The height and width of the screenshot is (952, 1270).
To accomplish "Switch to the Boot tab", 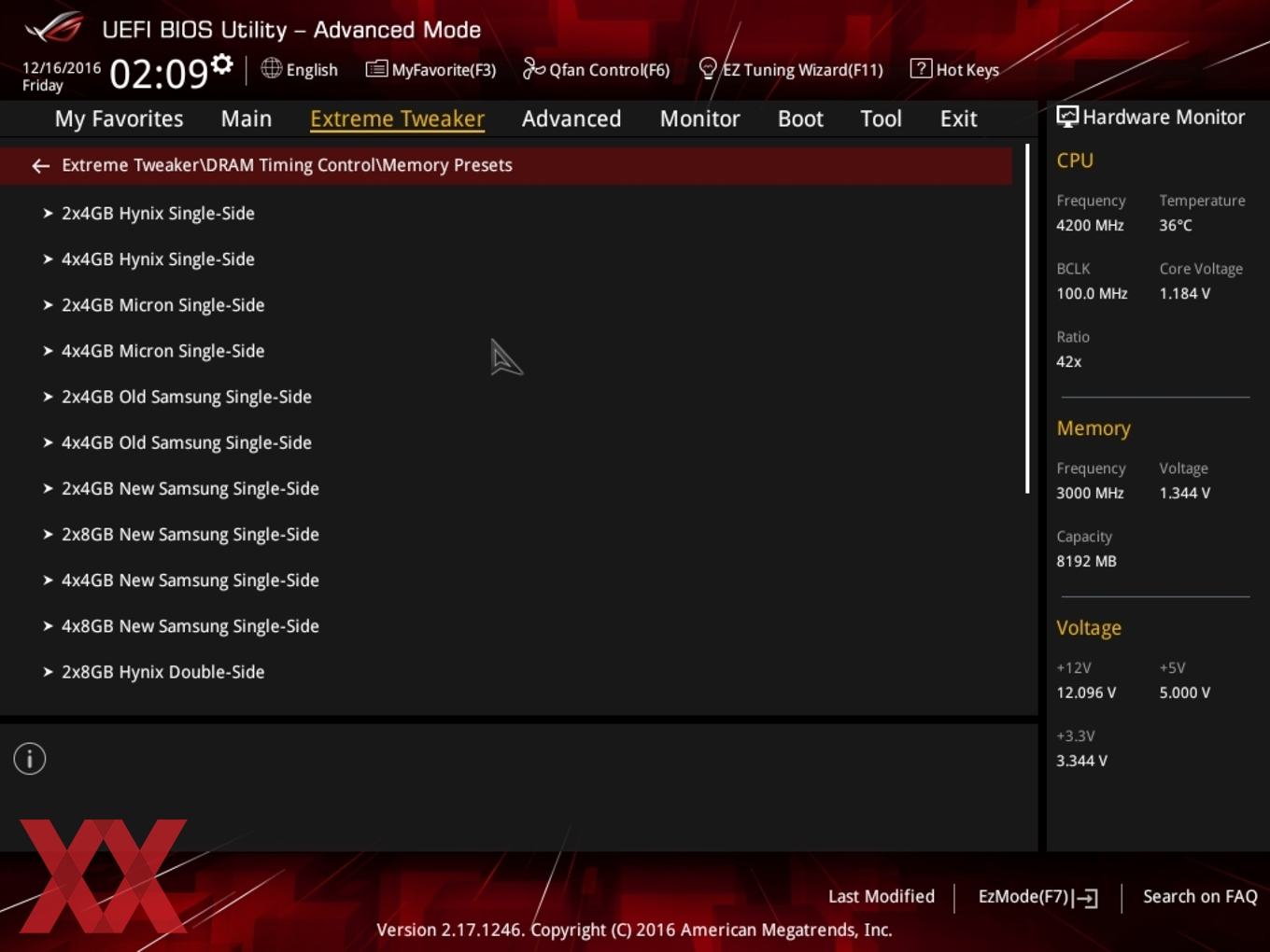I will (x=800, y=119).
